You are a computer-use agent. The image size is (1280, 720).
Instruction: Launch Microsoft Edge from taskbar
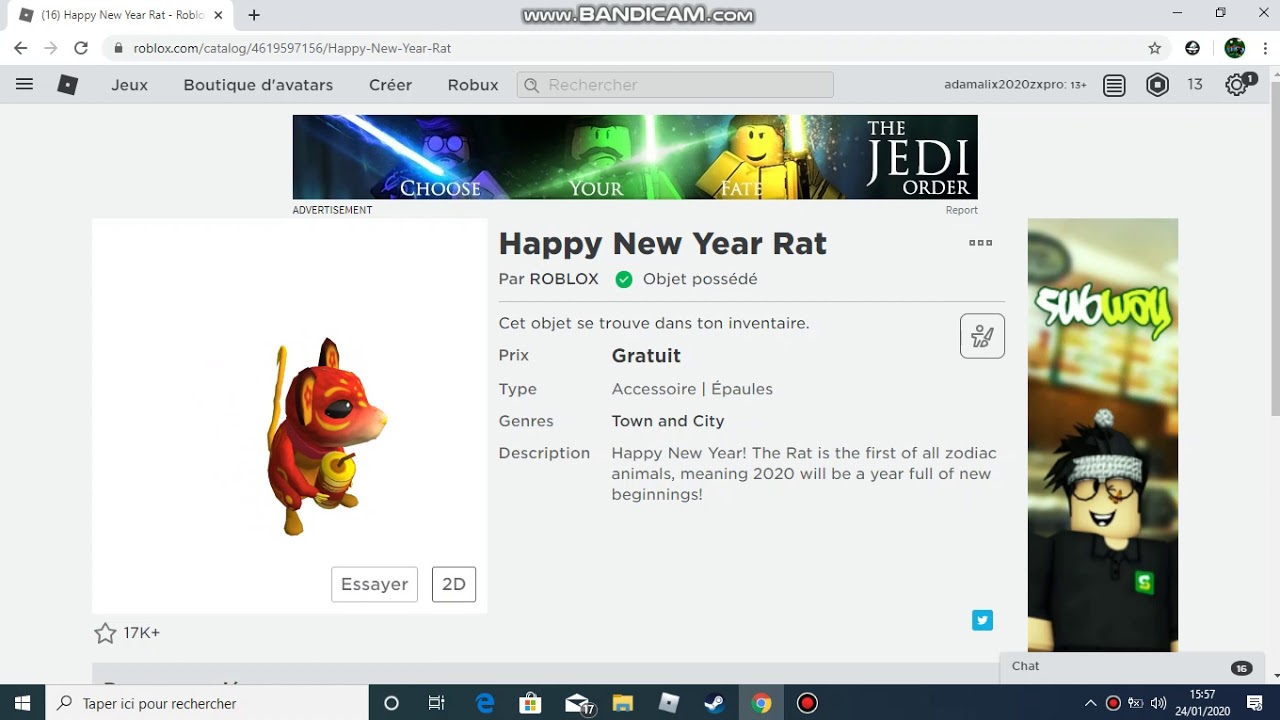(485, 703)
